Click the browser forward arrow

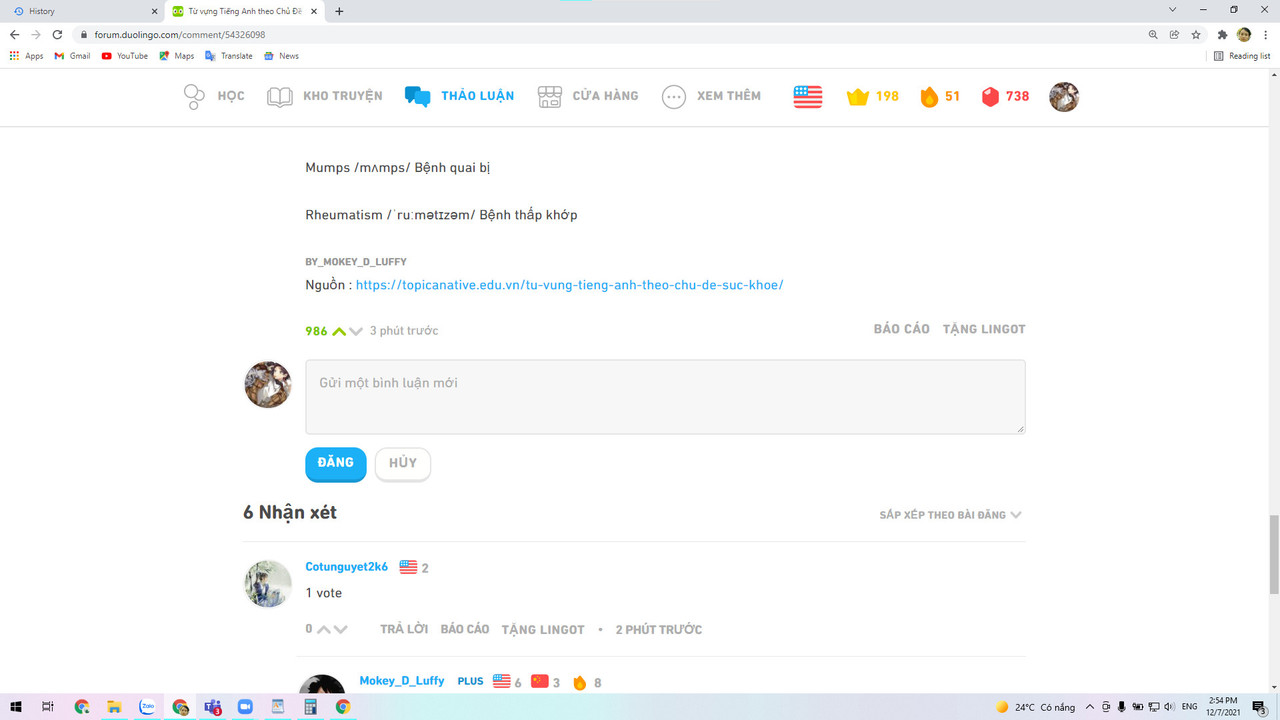click(36, 34)
